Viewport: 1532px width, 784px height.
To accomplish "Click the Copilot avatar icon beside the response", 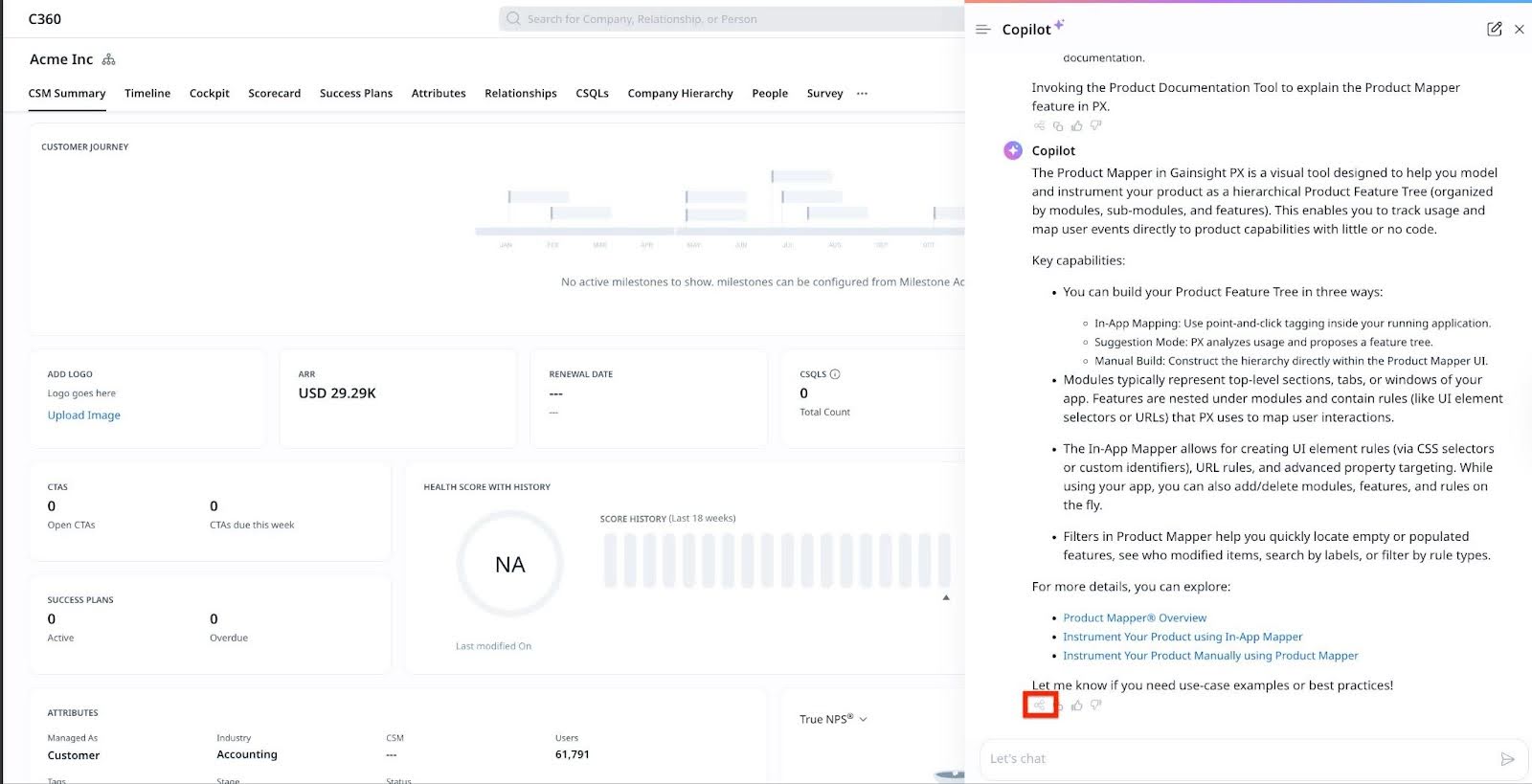I will click(x=1013, y=150).
